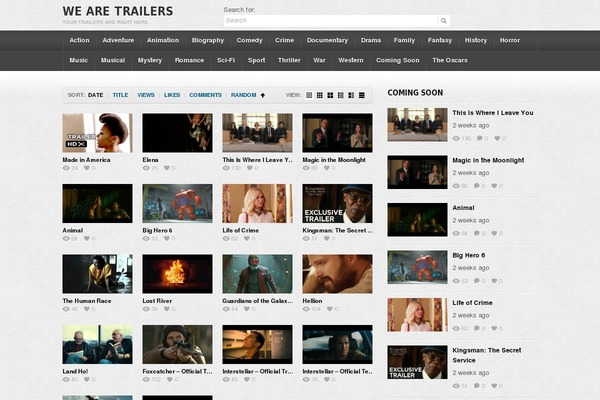Click inside the Search input field
The image size is (600, 400).
coord(331,21)
